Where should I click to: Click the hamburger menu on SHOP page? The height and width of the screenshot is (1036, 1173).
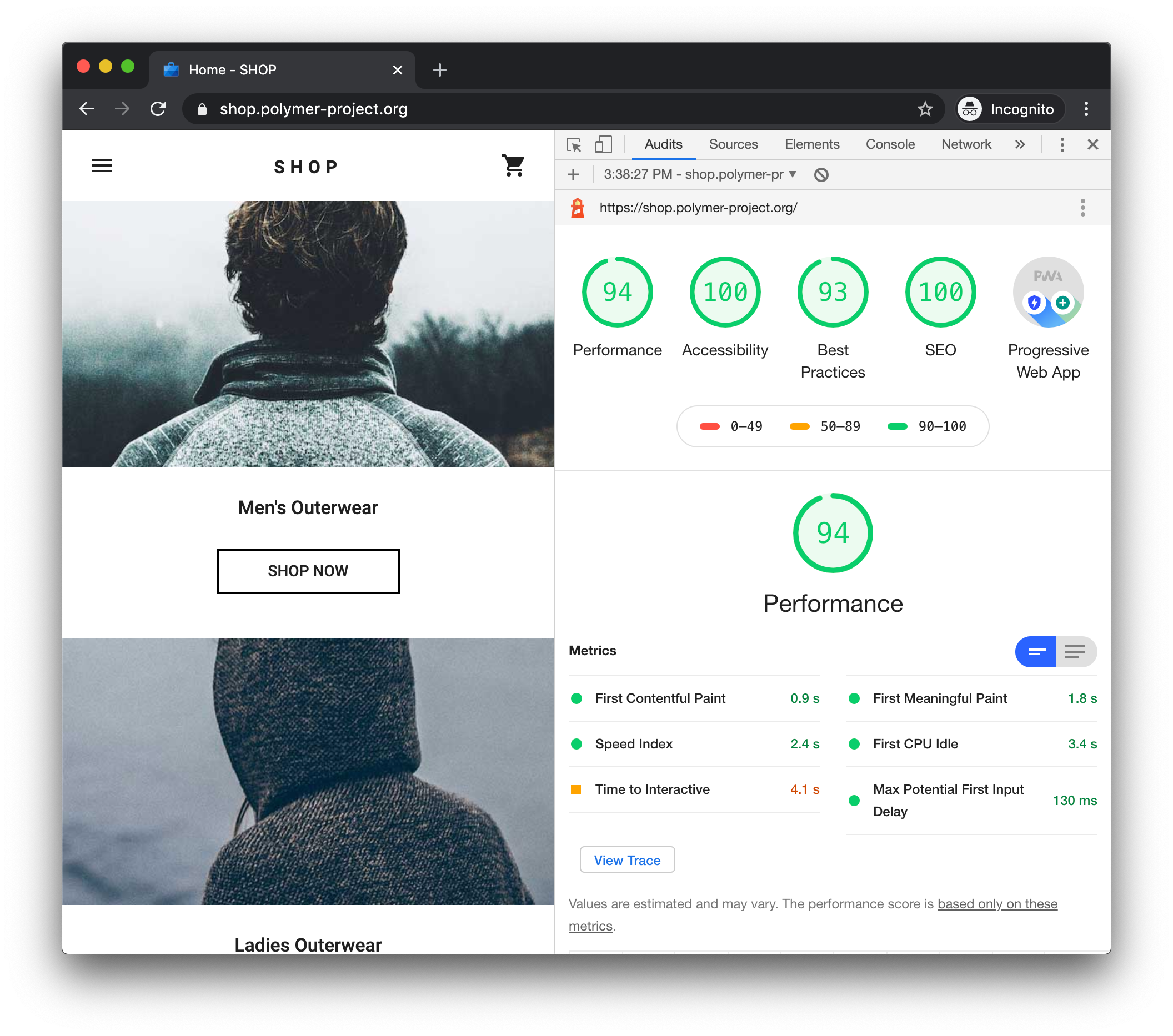click(102, 166)
